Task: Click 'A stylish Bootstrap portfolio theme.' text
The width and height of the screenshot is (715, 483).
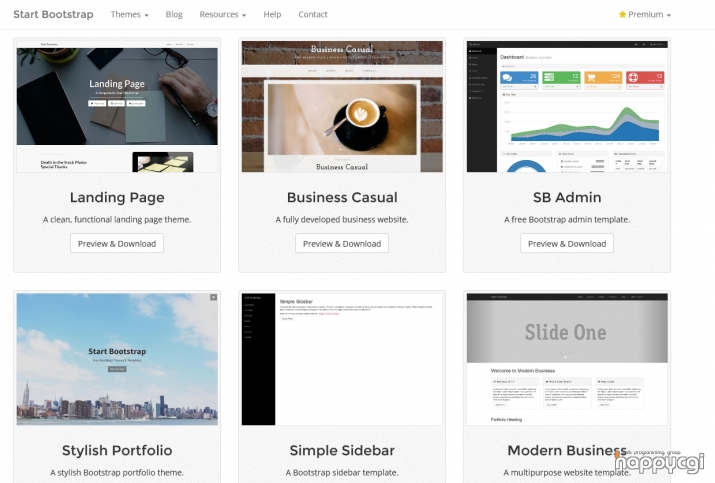Action: point(117,473)
